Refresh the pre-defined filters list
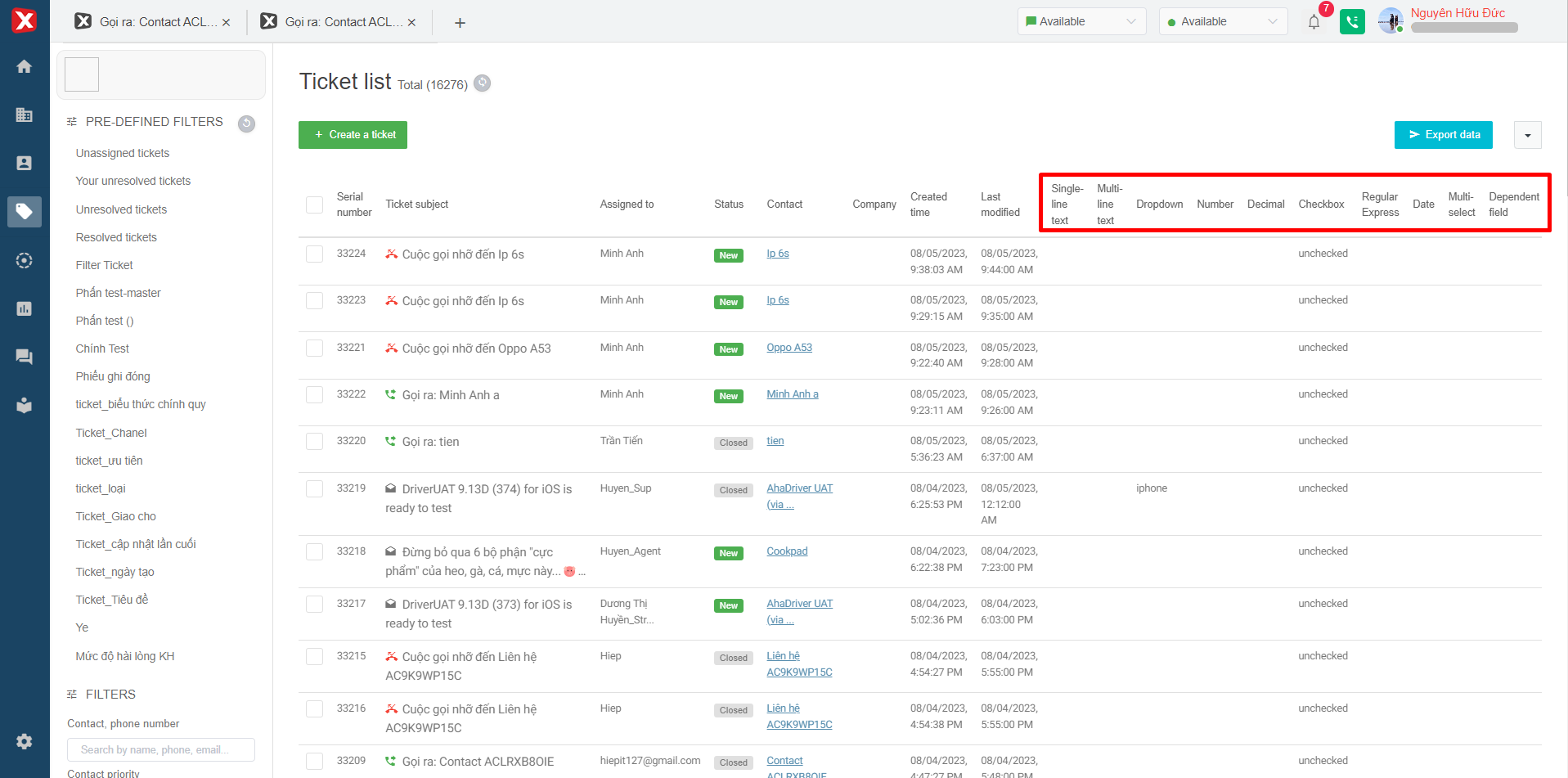The height and width of the screenshot is (778, 1568). (x=246, y=124)
